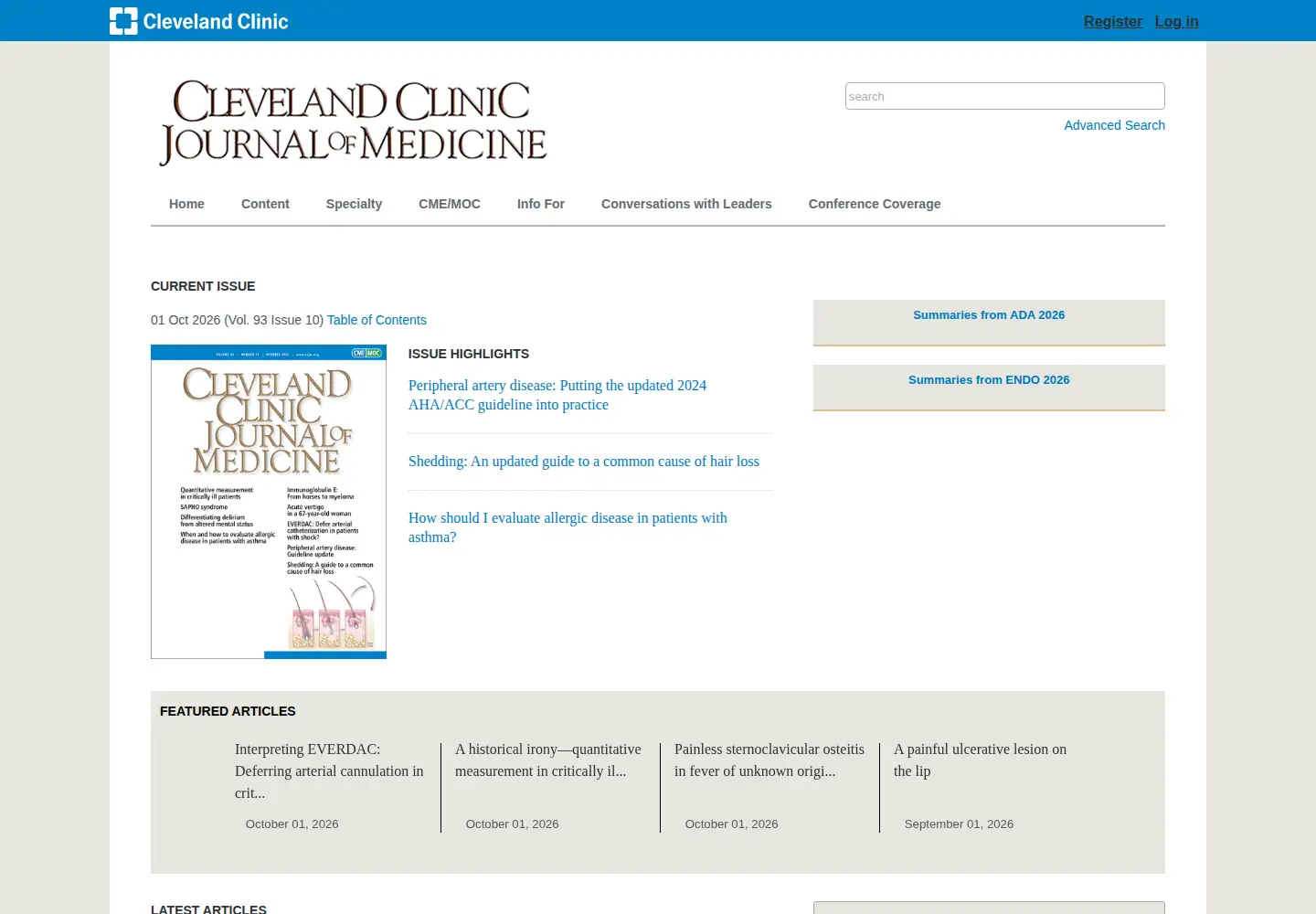
Task: Open the Log in link
Action: [1176, 21]
